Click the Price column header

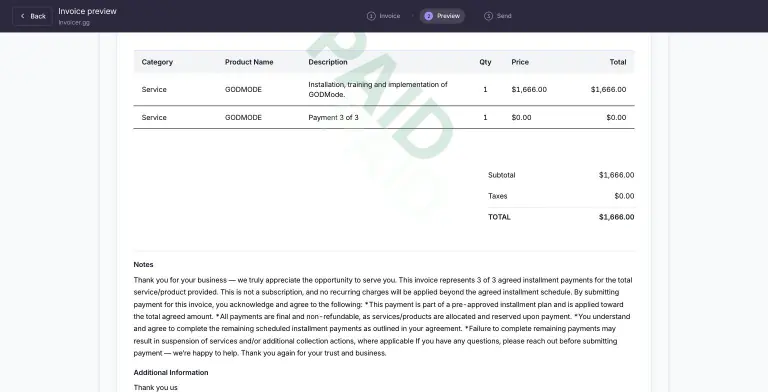(x=520, y=62)
